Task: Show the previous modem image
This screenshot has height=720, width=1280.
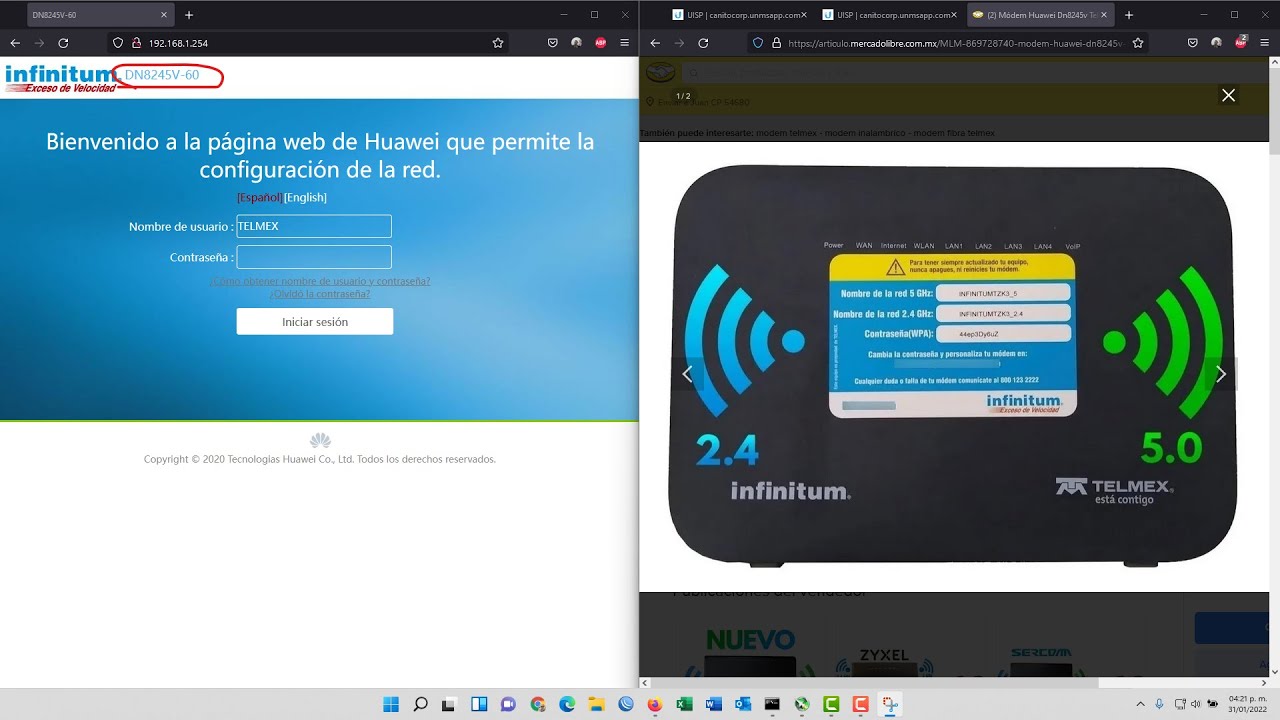Action: [x=687, y=374]
